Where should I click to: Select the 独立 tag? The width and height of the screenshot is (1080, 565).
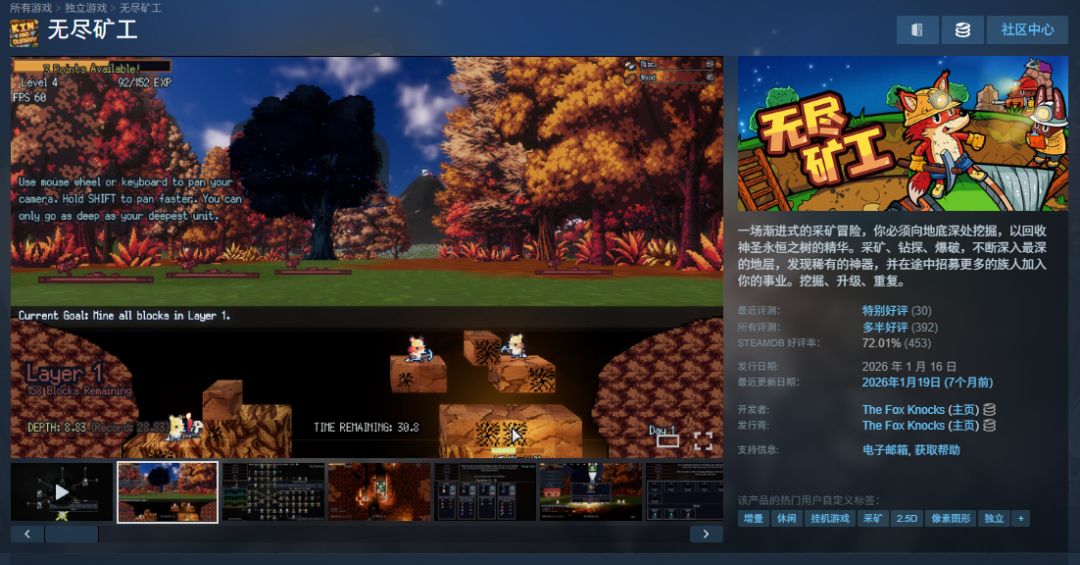coord(993,518)
